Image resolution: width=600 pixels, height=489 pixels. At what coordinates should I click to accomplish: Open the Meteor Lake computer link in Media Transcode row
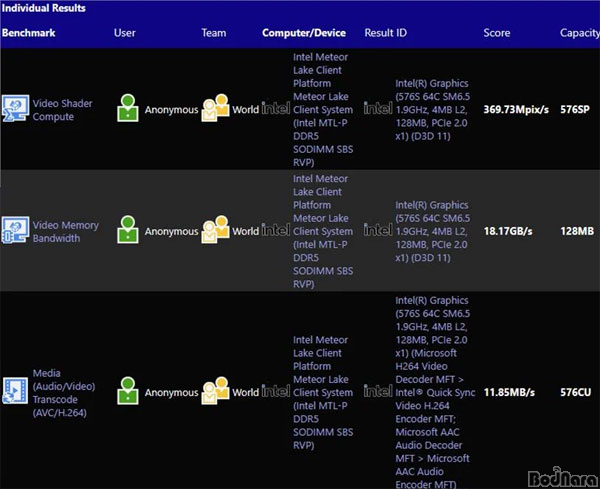pos(323,392)
